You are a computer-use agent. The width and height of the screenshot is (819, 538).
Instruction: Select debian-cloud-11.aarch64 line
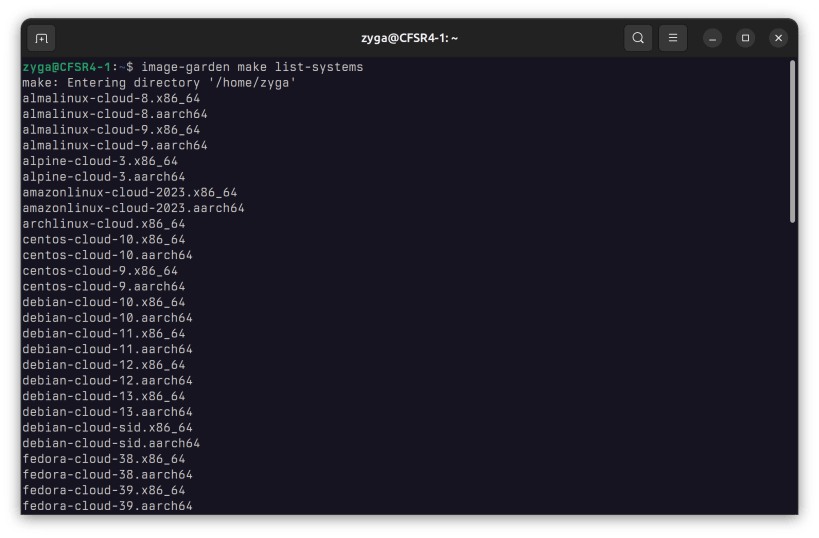coord(108,349)
